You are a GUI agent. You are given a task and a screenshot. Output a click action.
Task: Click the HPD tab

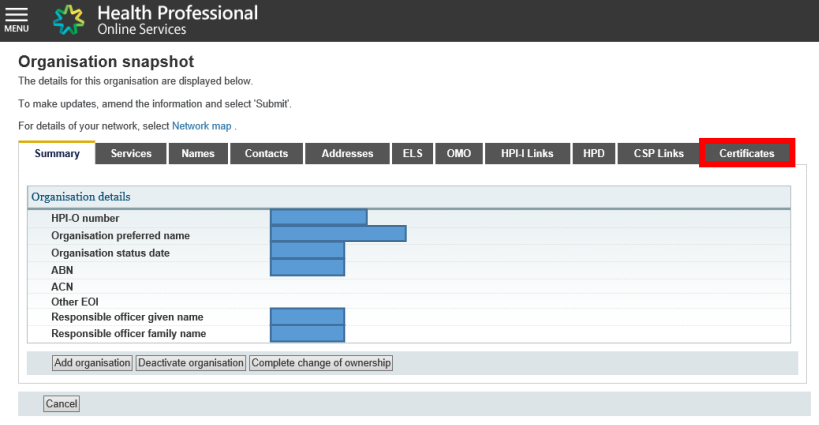594,153
